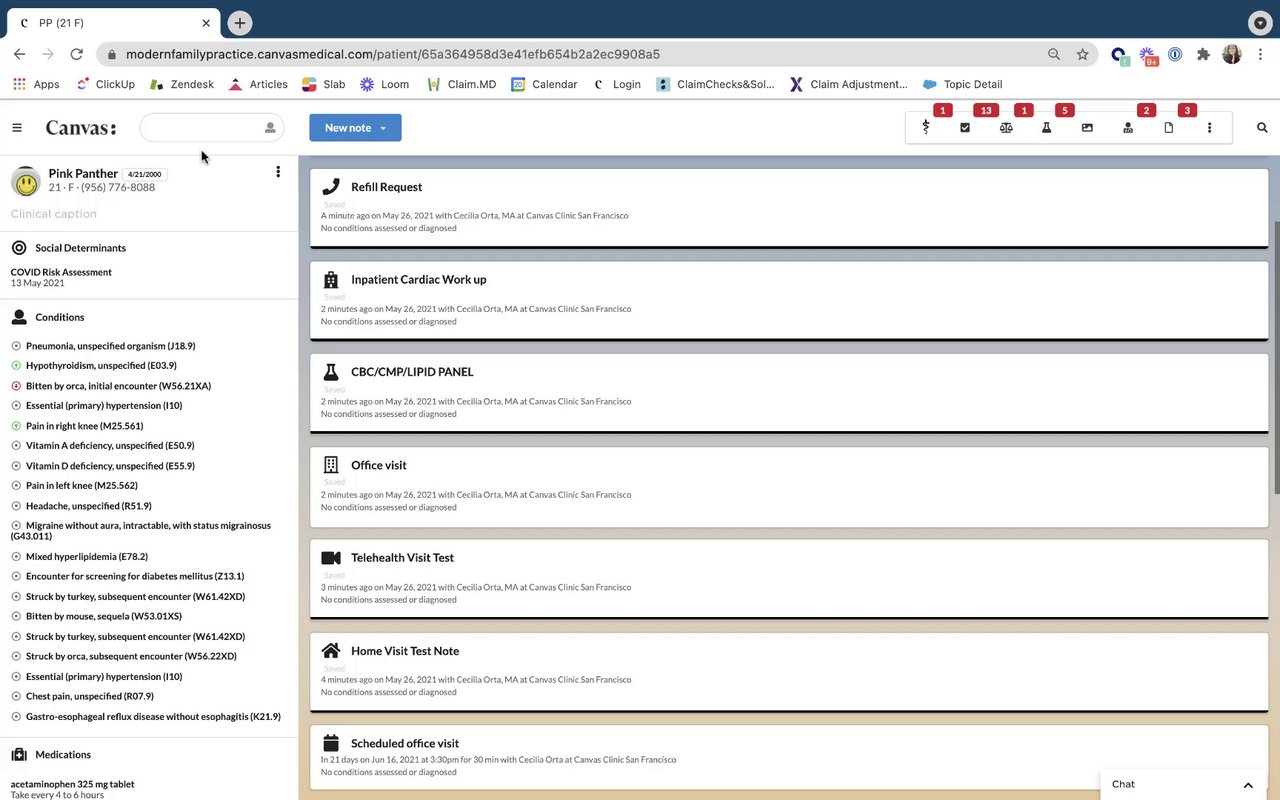Click the hospital icon on Inpatient Cardiac Work up
The width and height of the screenshot is (1280, 800).
(x=331, y=280)
